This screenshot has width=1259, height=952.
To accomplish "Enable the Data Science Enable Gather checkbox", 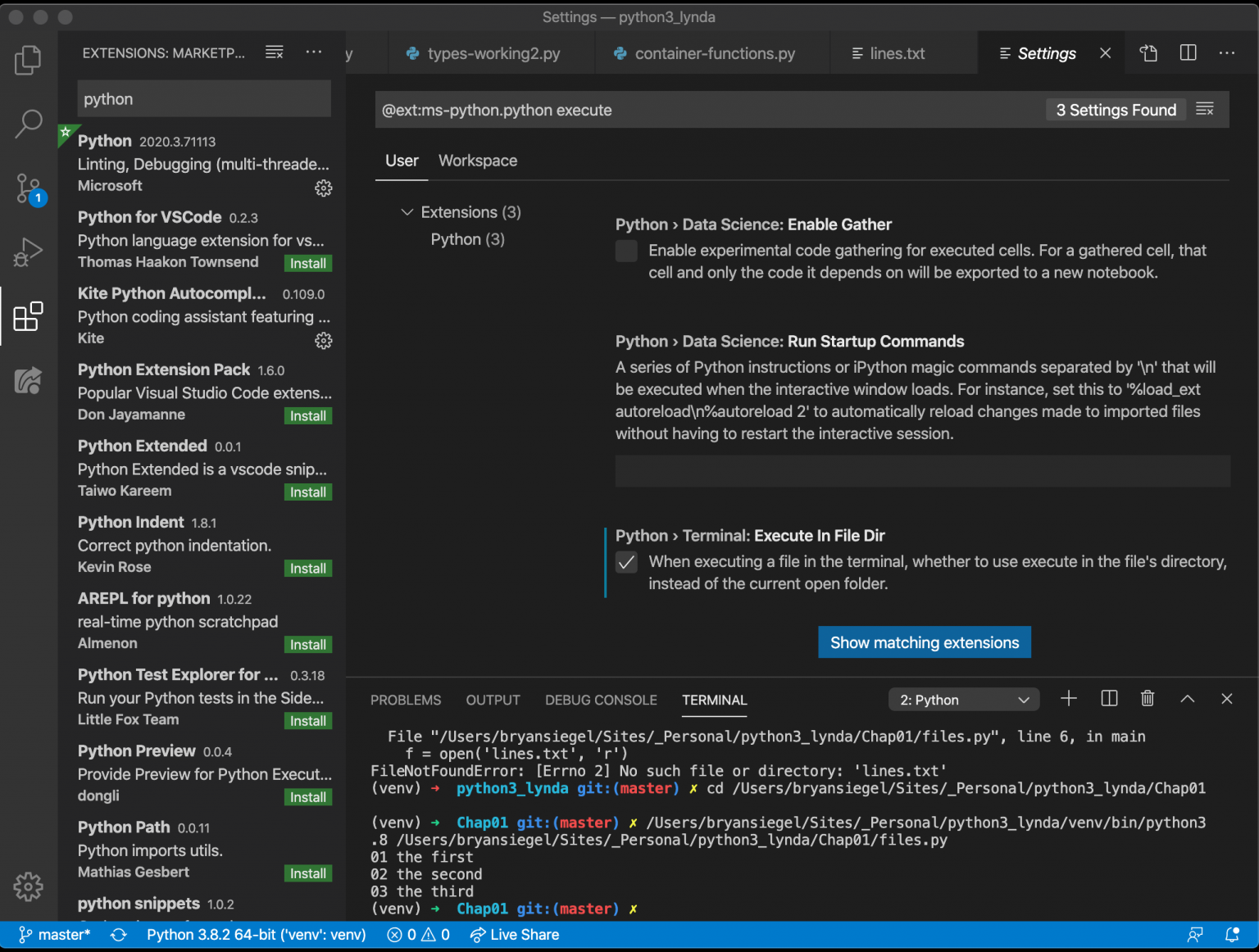I will coord(626,251).
